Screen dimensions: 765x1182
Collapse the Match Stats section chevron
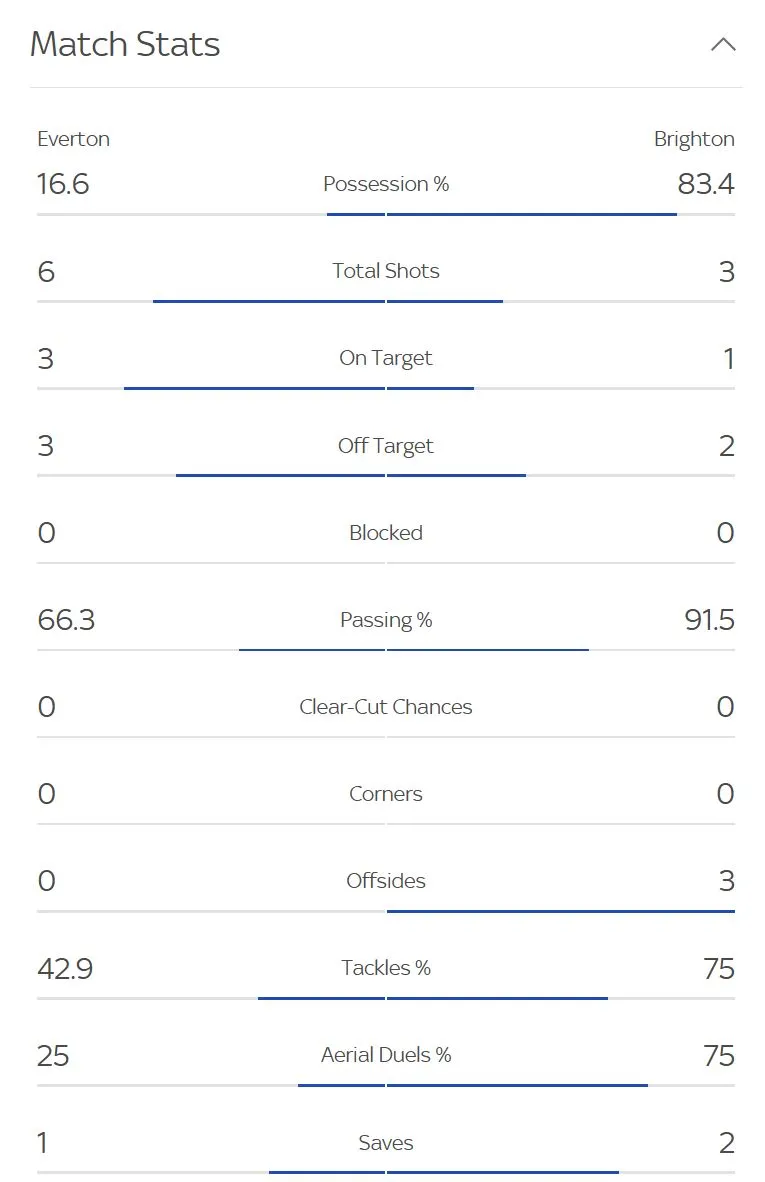point(723,44)
